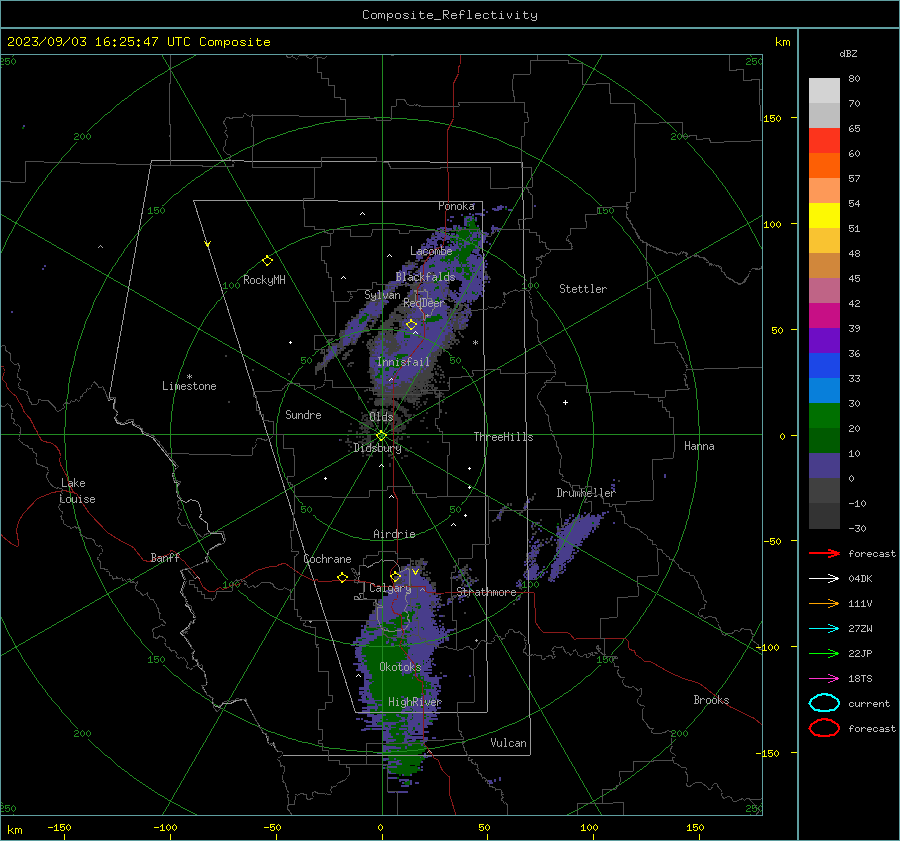Click the yellow diamond marker near RockyMH
The width and height of the screenshot is (900, 841).
(x=267, y=261)
